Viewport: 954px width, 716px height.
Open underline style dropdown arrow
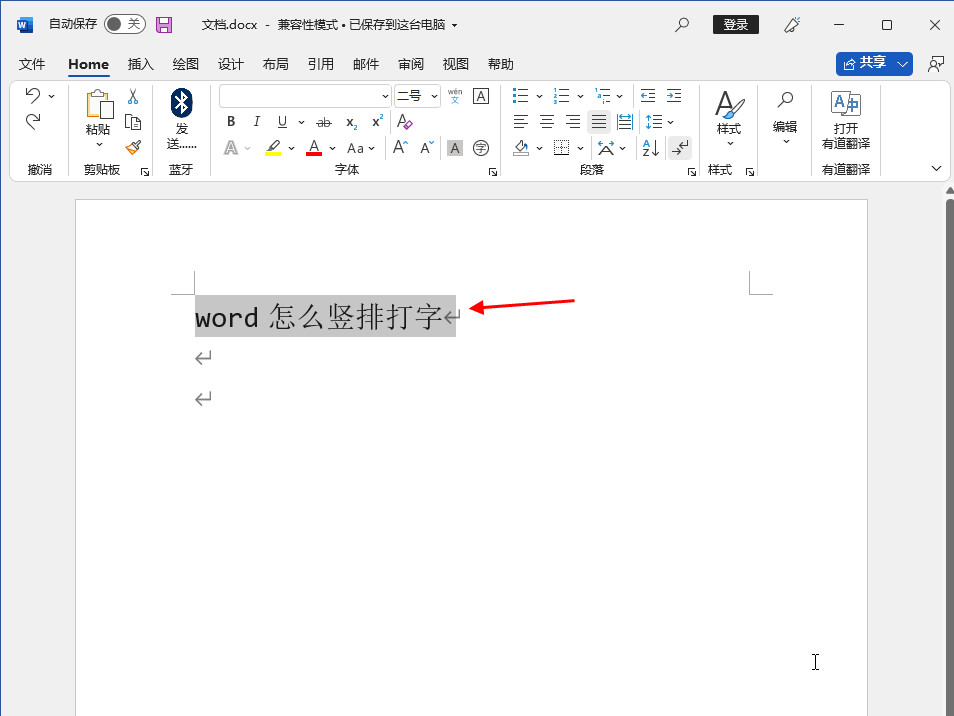(x=301, y=122)
